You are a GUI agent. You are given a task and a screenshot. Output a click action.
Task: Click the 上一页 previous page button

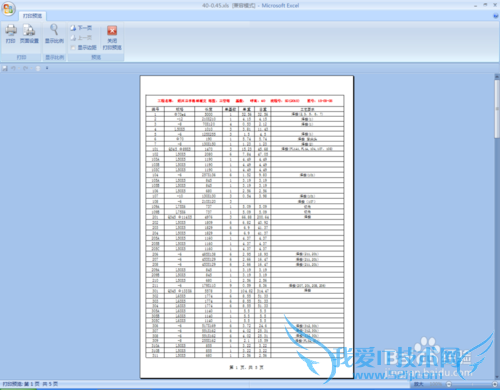tap(81, 38)
